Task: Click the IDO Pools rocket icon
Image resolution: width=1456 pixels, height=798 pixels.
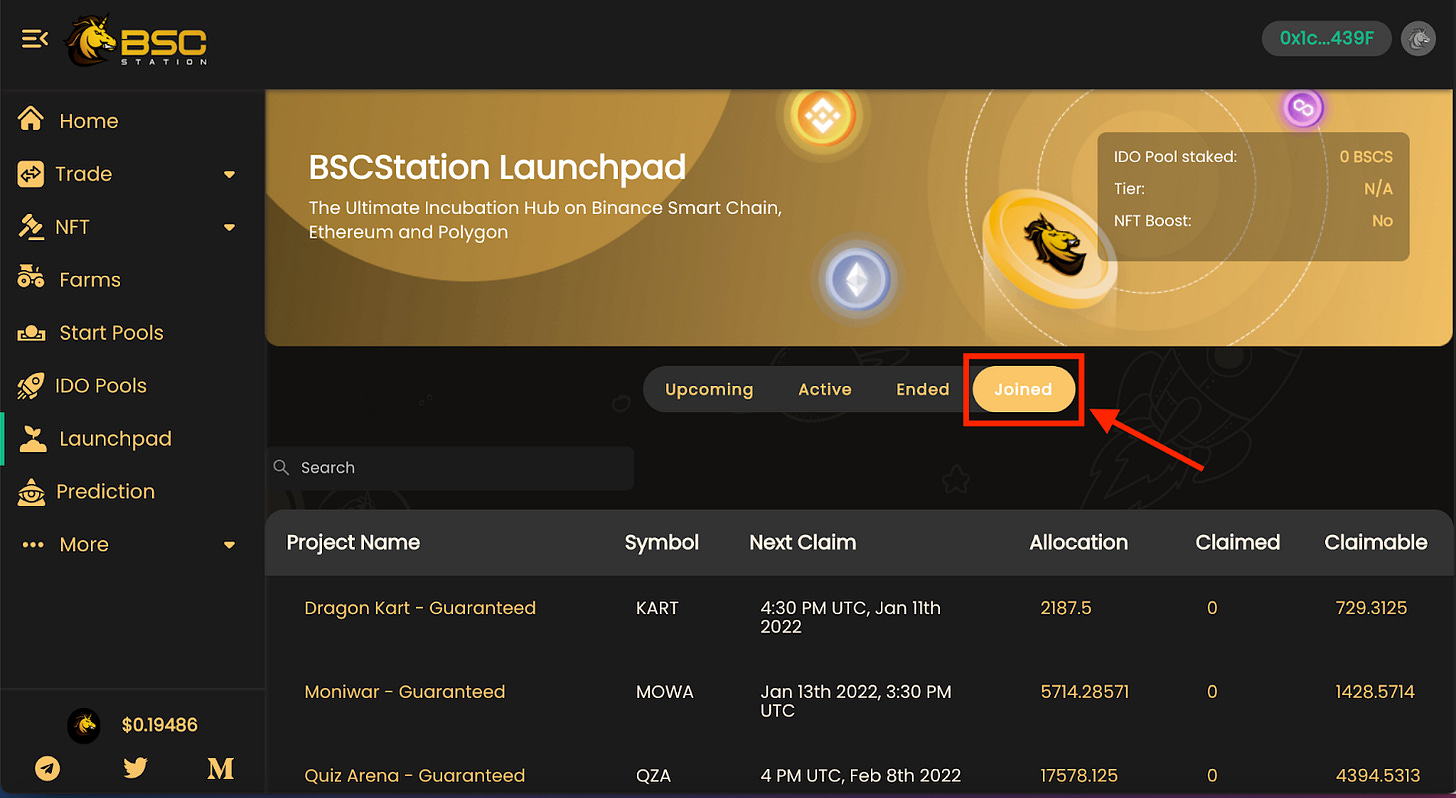Action: 31,386
